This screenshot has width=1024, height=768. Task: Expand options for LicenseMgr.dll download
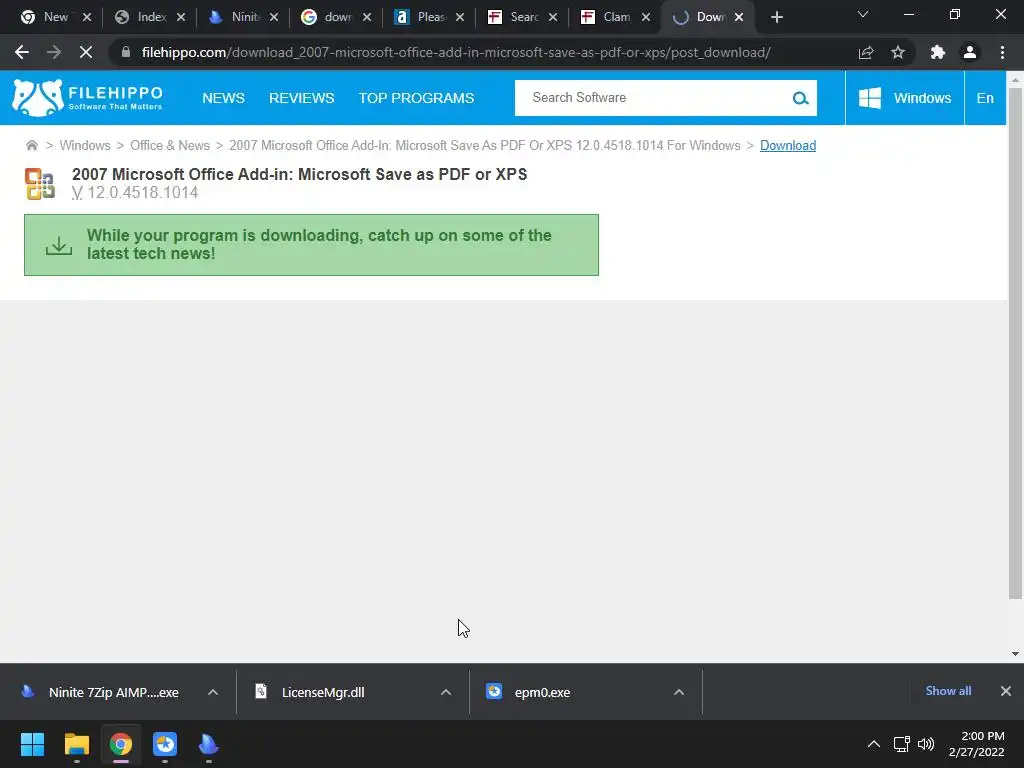point(446,692)
